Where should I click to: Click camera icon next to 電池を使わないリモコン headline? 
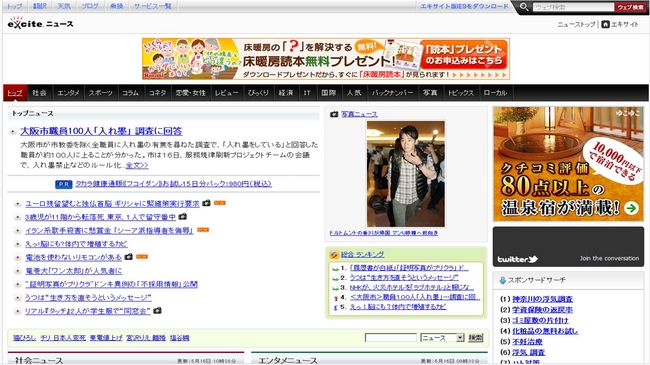(129, 257)
